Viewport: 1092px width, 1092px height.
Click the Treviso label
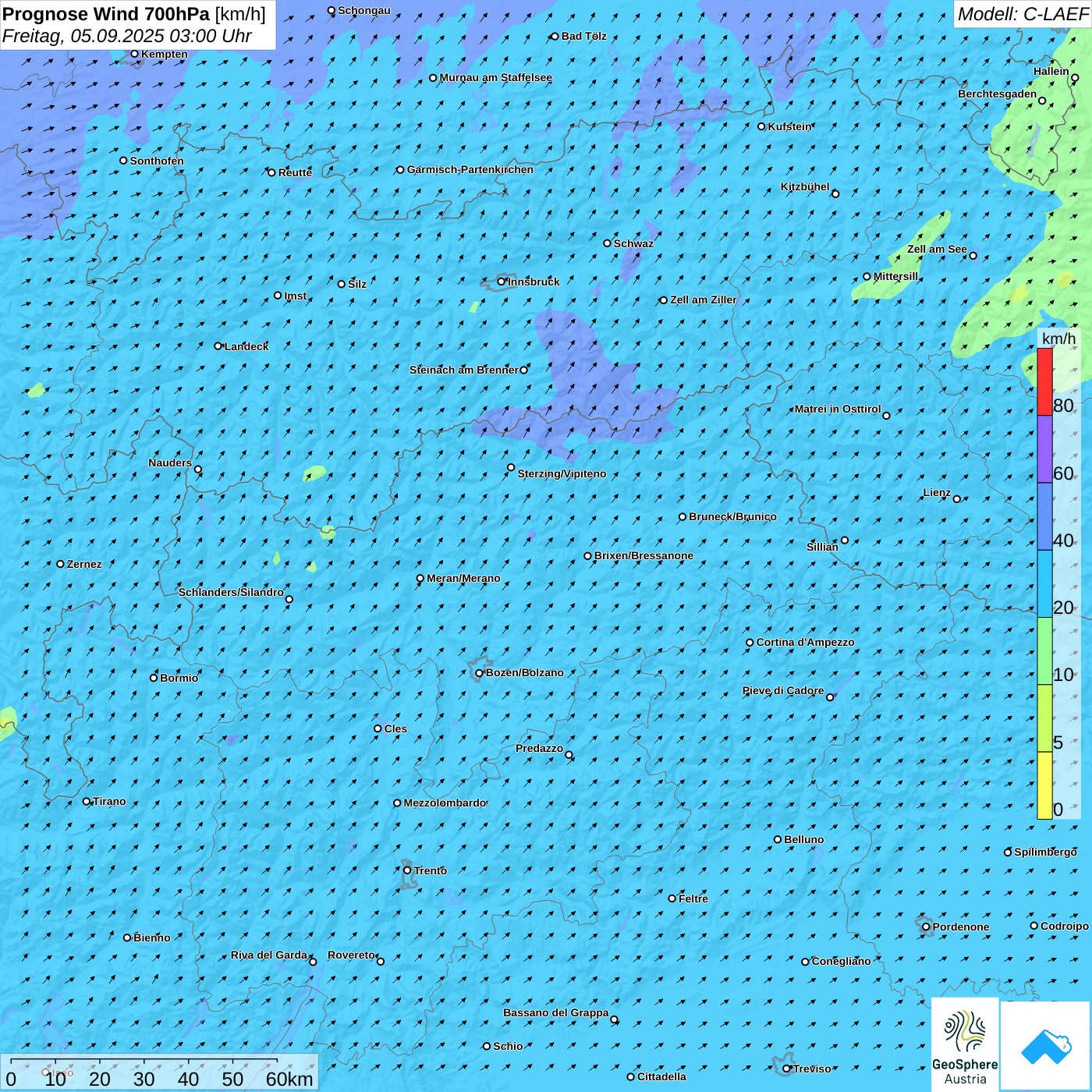[812, 1069]
